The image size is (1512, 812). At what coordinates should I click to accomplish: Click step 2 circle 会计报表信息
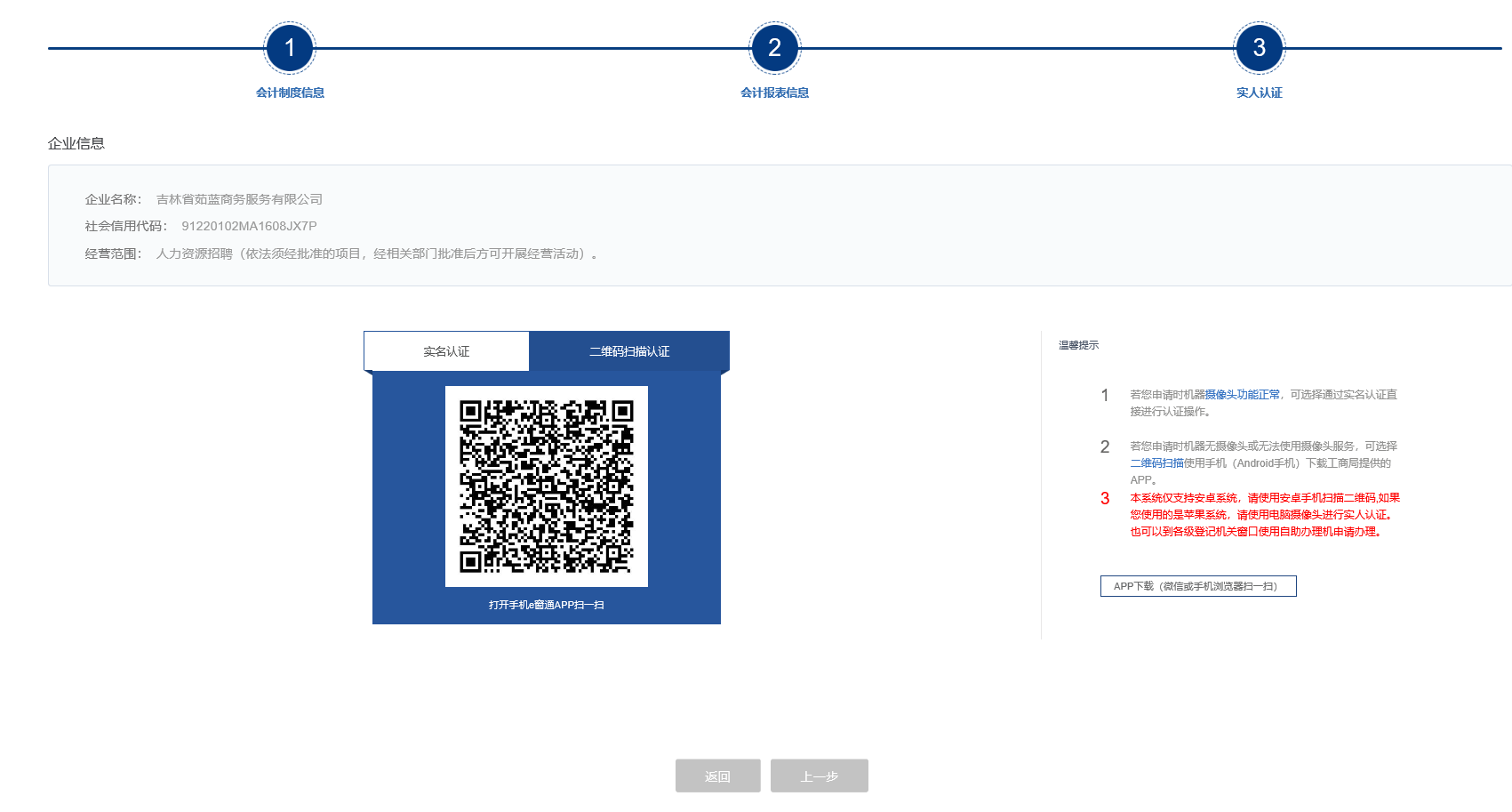coord(774,48)
